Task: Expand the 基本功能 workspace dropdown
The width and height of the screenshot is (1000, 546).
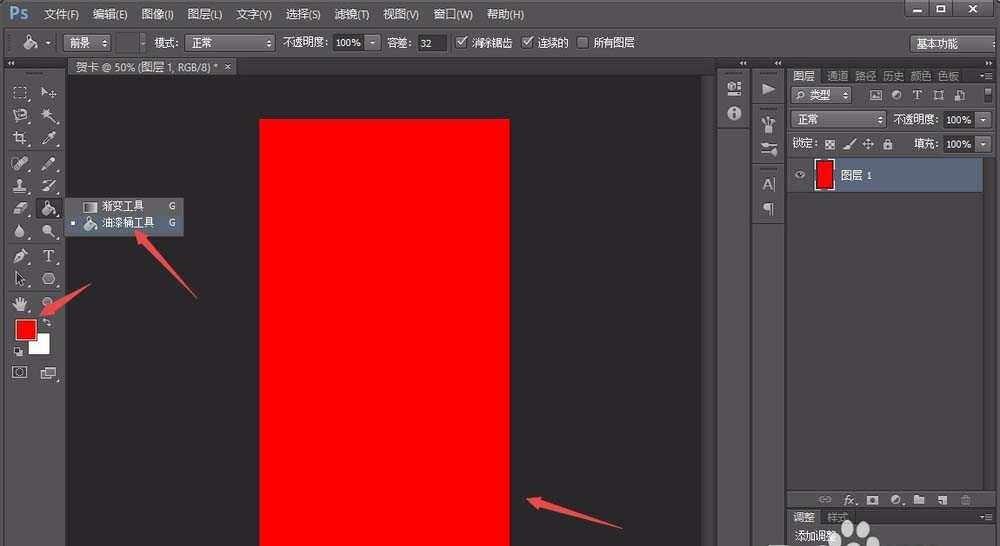Action: [951, 43]
